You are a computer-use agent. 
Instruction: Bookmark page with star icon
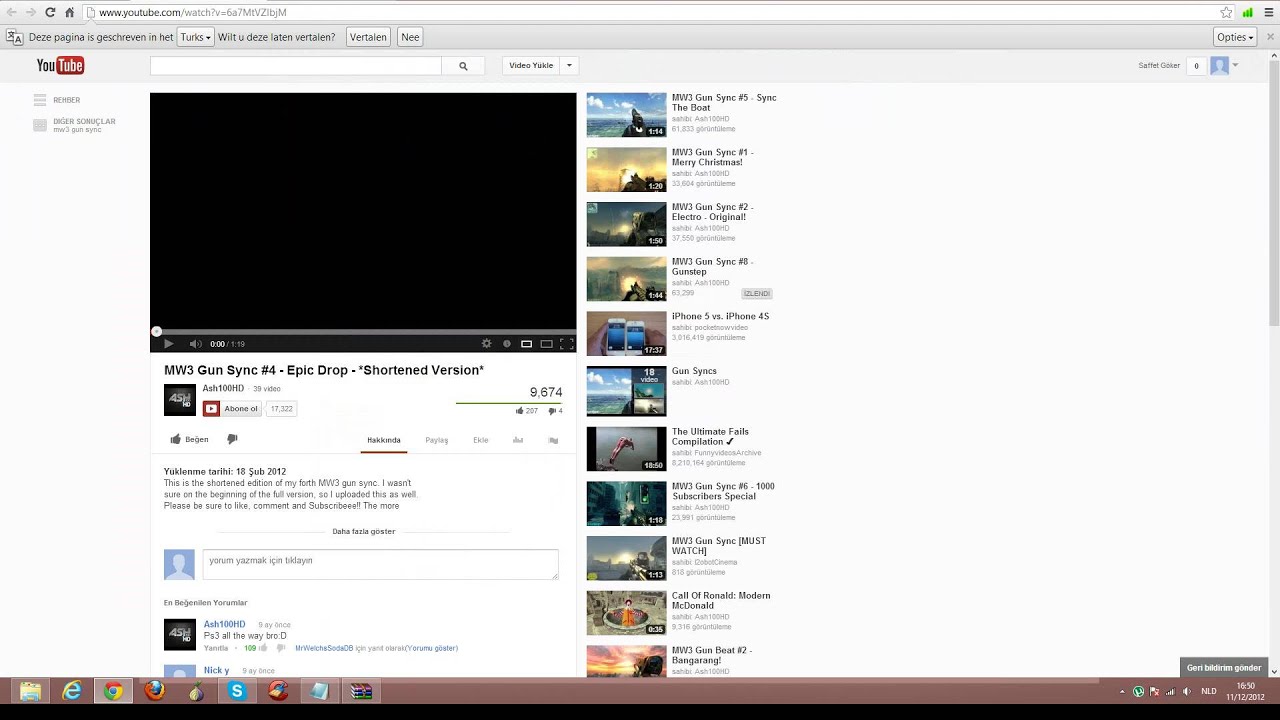(1226, 12)
